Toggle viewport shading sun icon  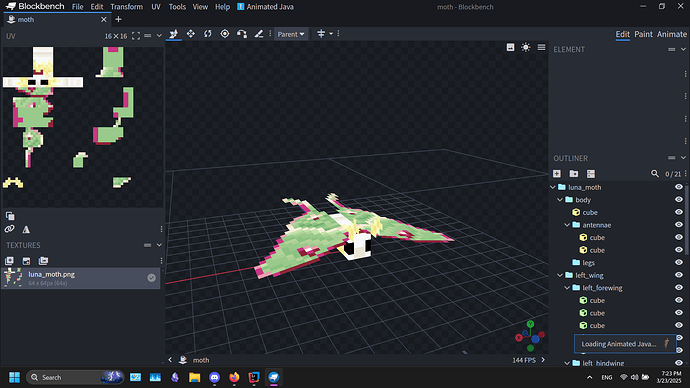click(525, 48)
